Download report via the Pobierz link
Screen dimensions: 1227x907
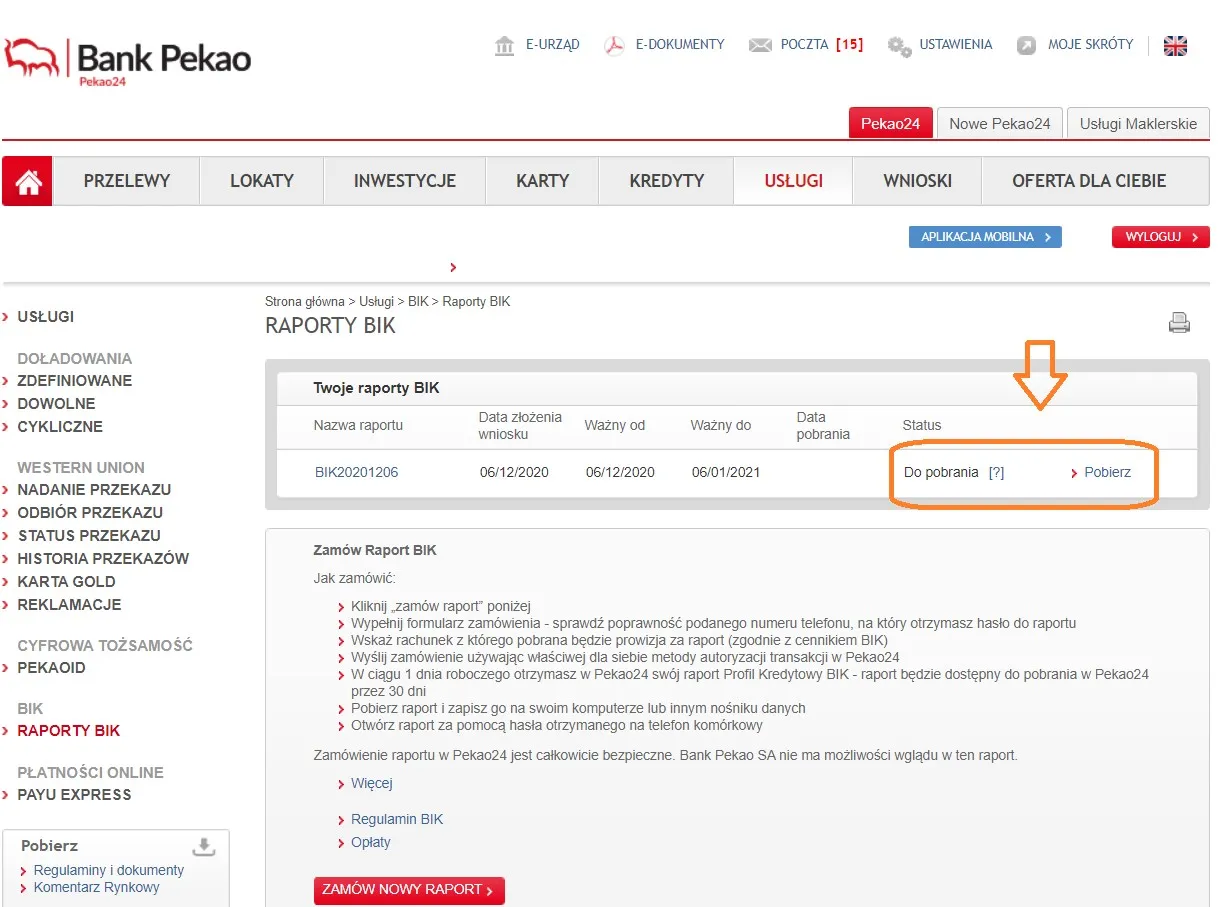click(x=1110, y=472)
